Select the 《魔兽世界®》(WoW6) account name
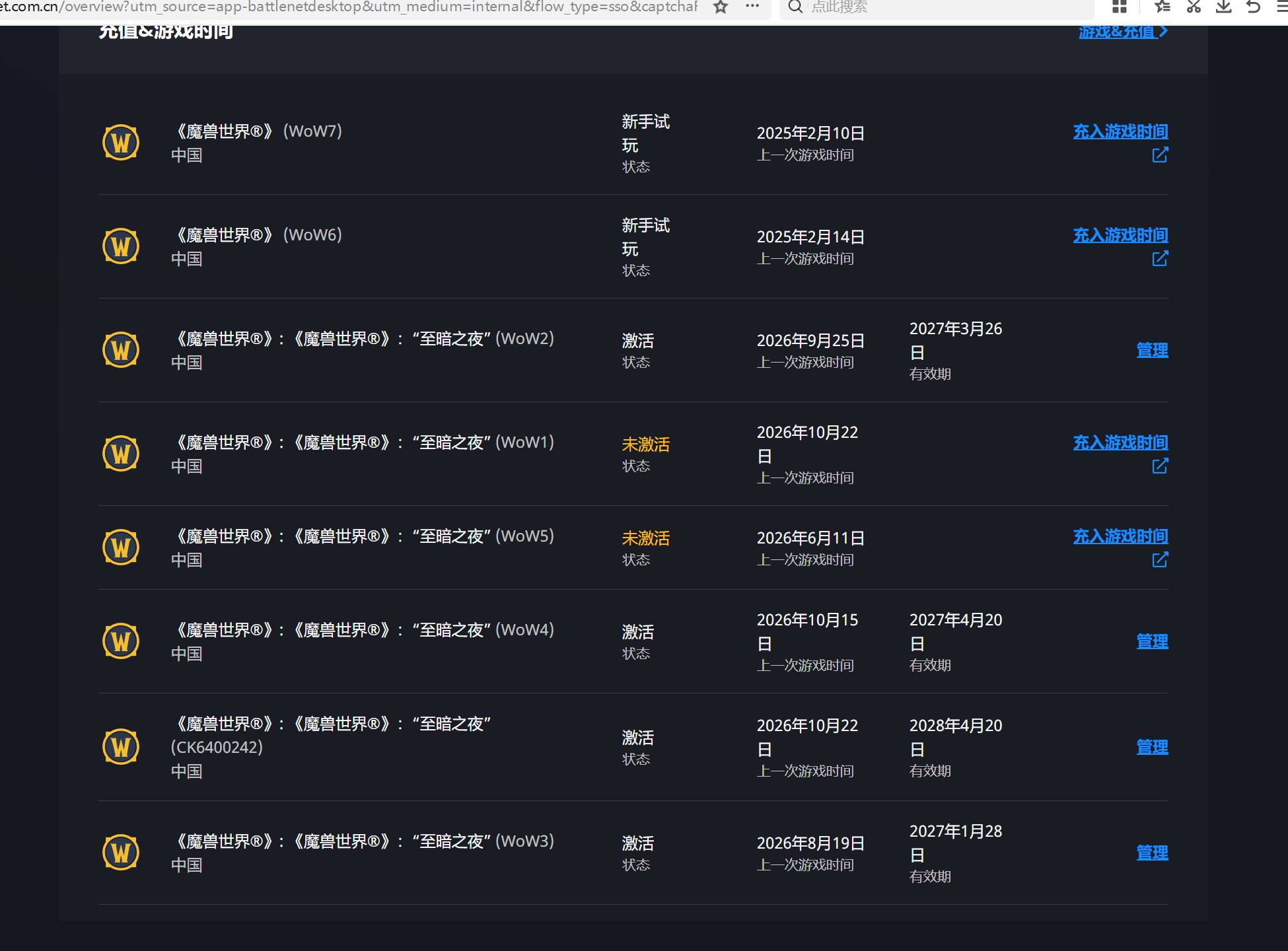This screenshot has width=1288, height=951. 256,235
